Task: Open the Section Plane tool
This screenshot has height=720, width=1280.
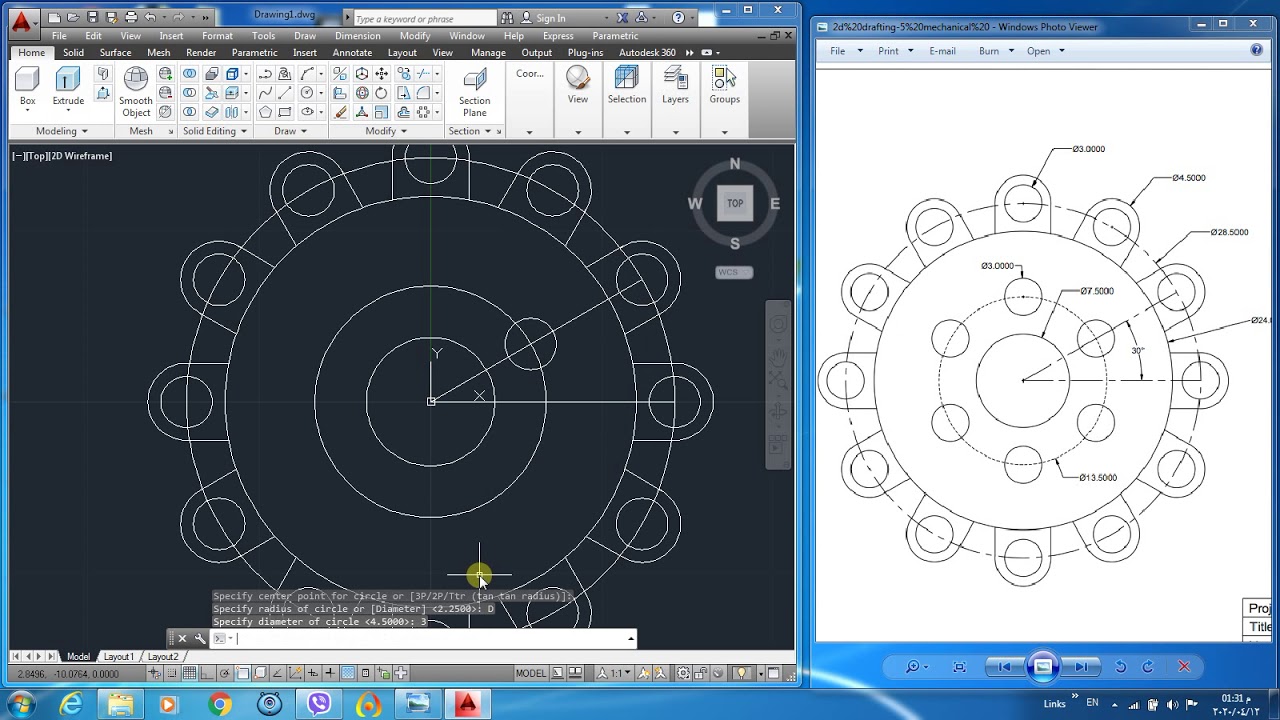Action: [x=474, y=92]
